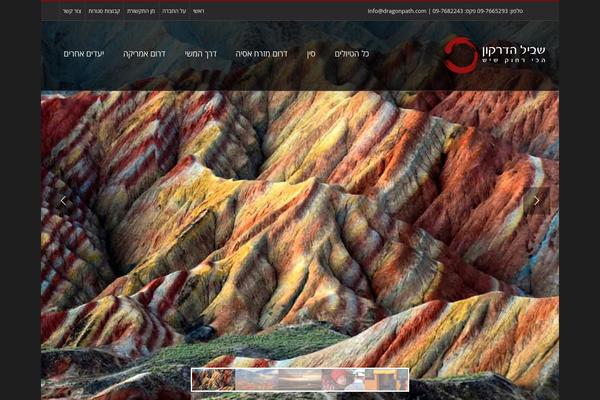Select the דרך המשי menu item
600x400 pixels.
[x=201, y=54]
